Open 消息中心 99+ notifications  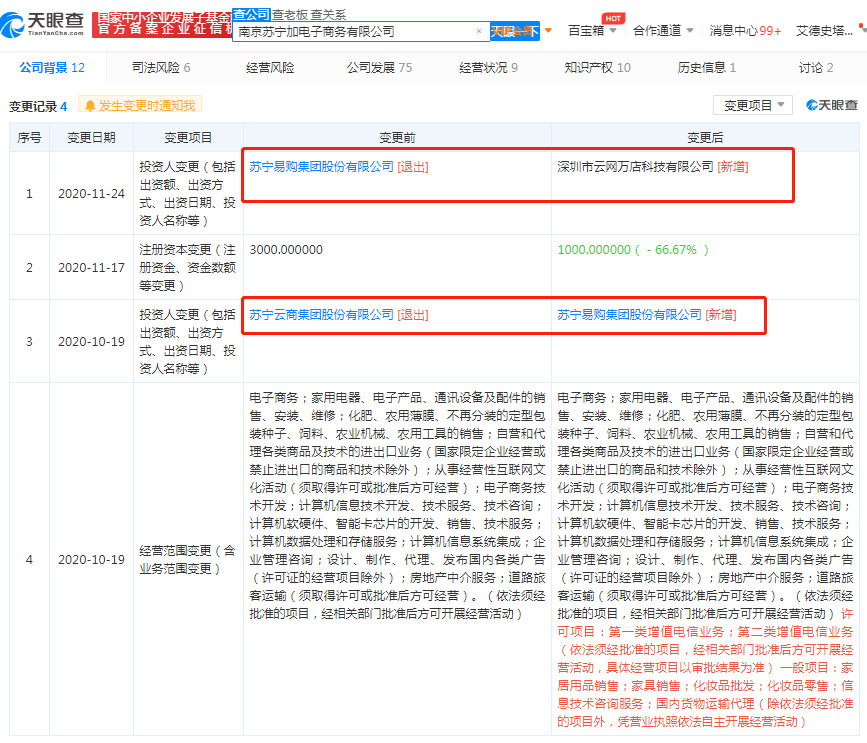745,31
